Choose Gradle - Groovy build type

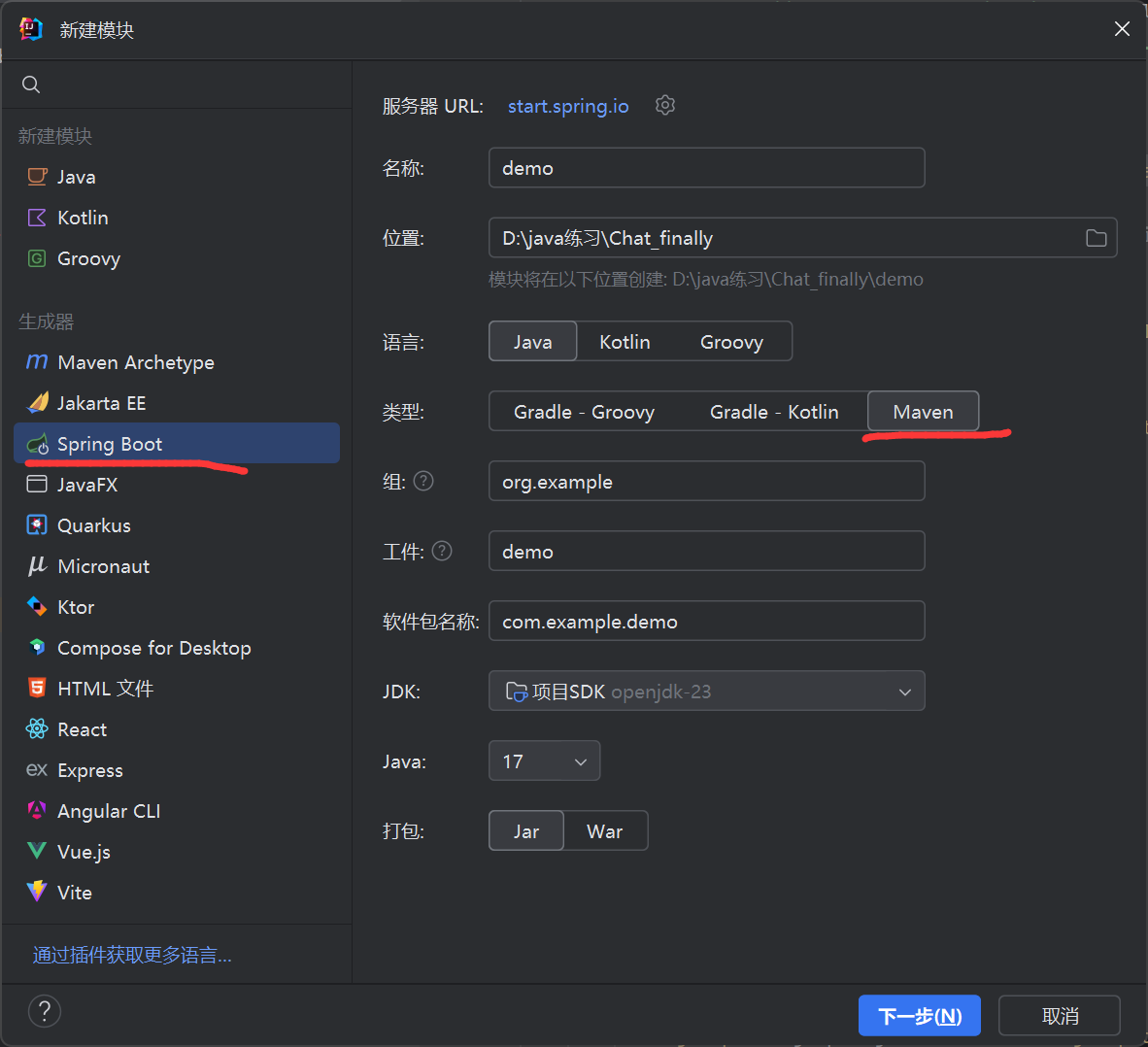584,412
